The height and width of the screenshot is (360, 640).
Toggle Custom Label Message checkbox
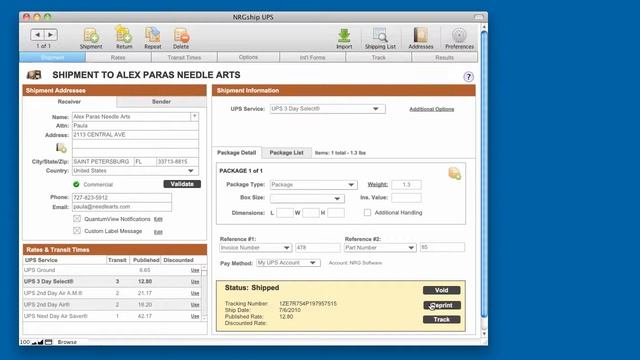point(77,231)
